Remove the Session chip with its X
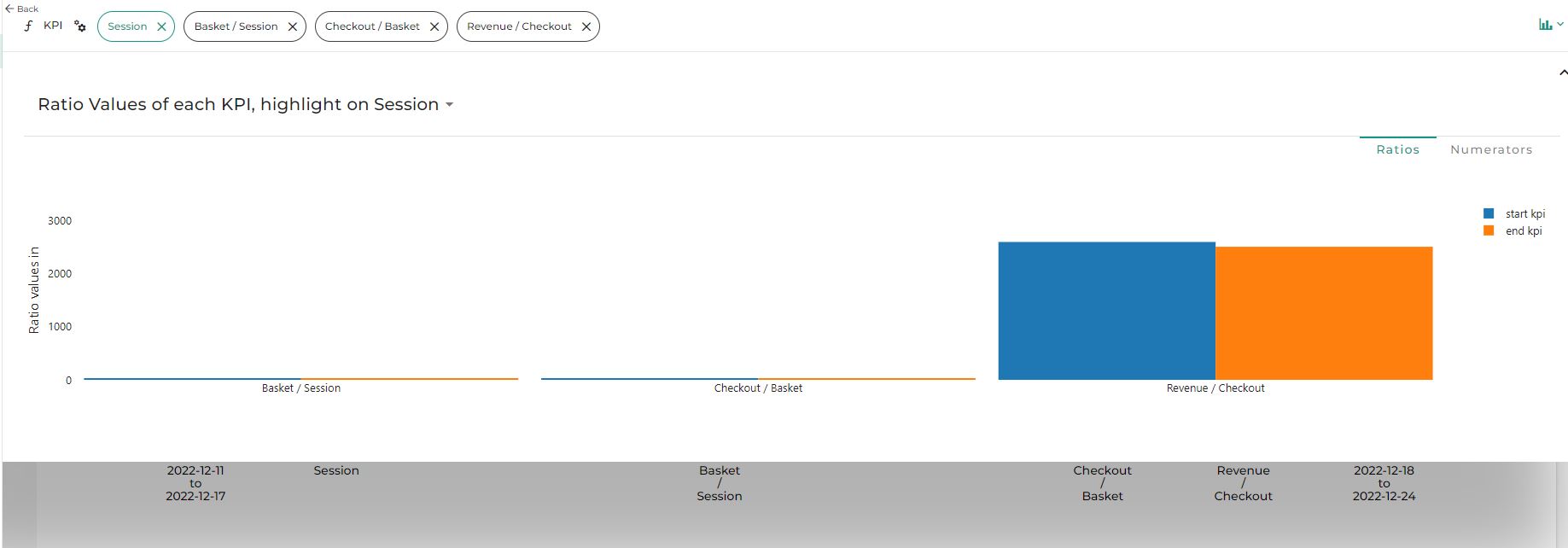Viewport: 1568px width, 548px height. 161,26
